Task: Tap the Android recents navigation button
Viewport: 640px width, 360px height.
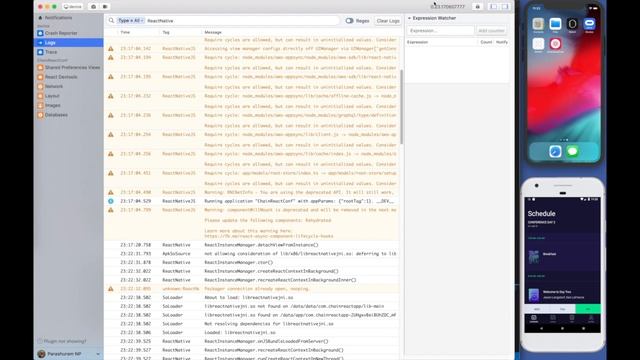Action: (x=583, y=328)
